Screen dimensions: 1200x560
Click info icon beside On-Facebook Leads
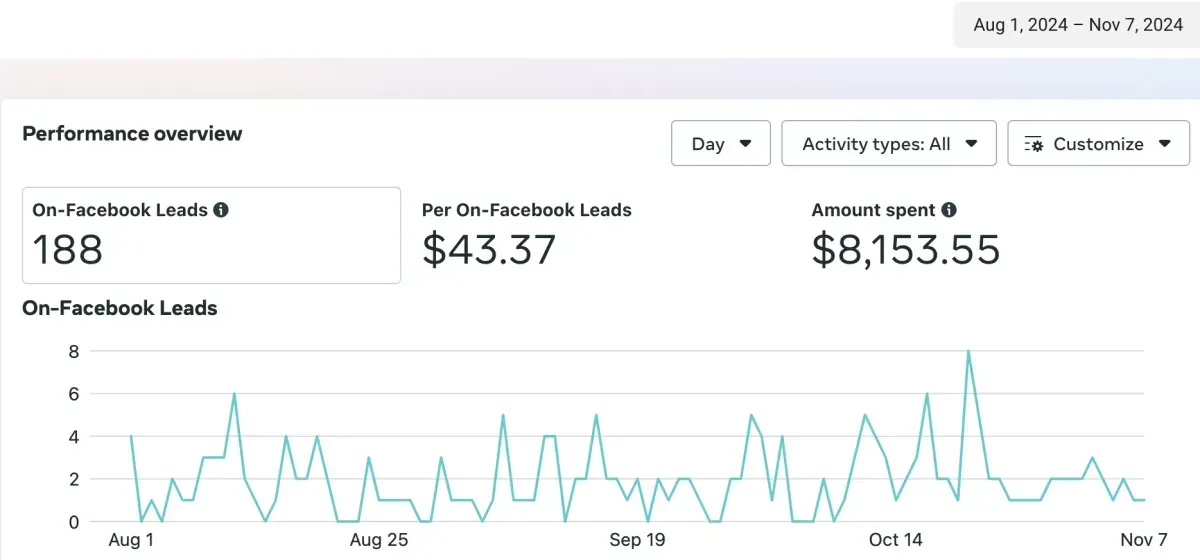tap(221, 210)
